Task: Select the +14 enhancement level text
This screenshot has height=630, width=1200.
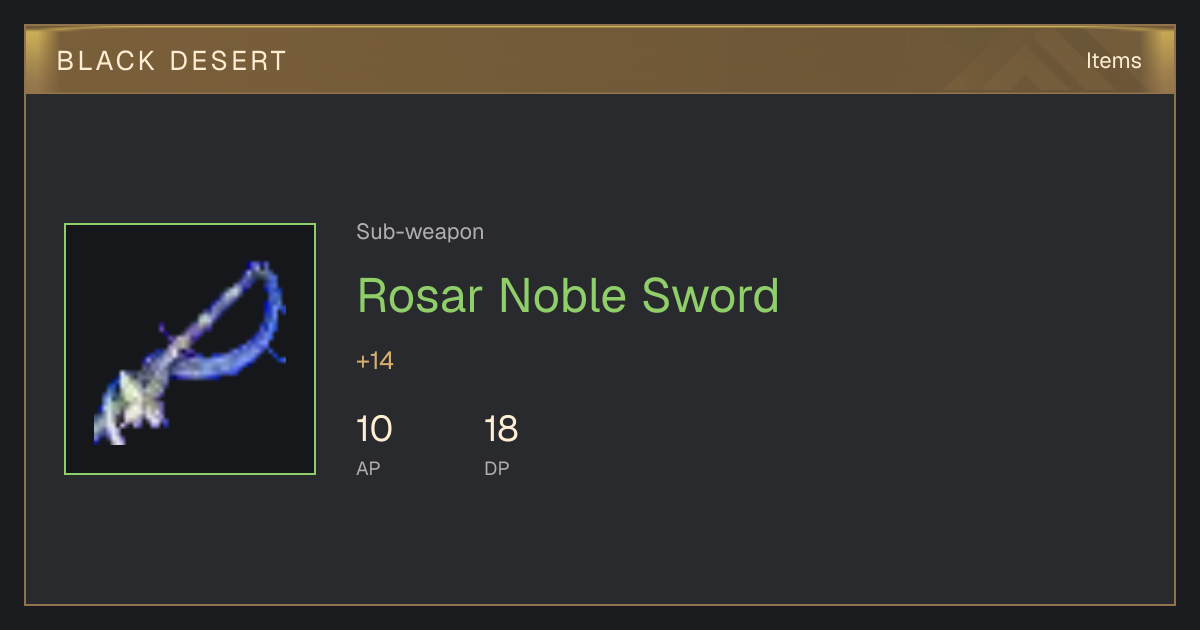Action: click(x=375, y=361)
